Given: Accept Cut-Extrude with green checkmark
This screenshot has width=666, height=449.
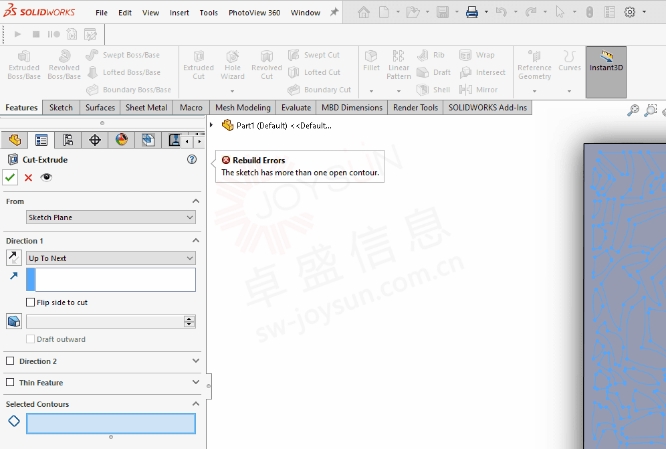Looking at the screenshot, I should [10, 177].
